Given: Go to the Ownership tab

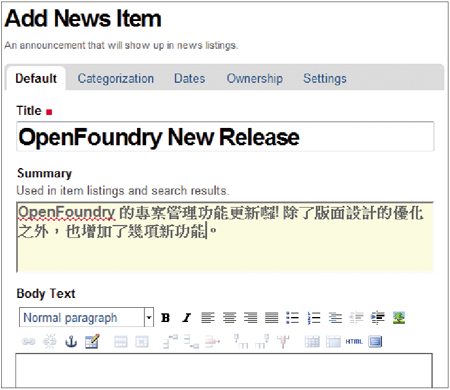Looking at the screenshot, I should (x=255, y=78).
